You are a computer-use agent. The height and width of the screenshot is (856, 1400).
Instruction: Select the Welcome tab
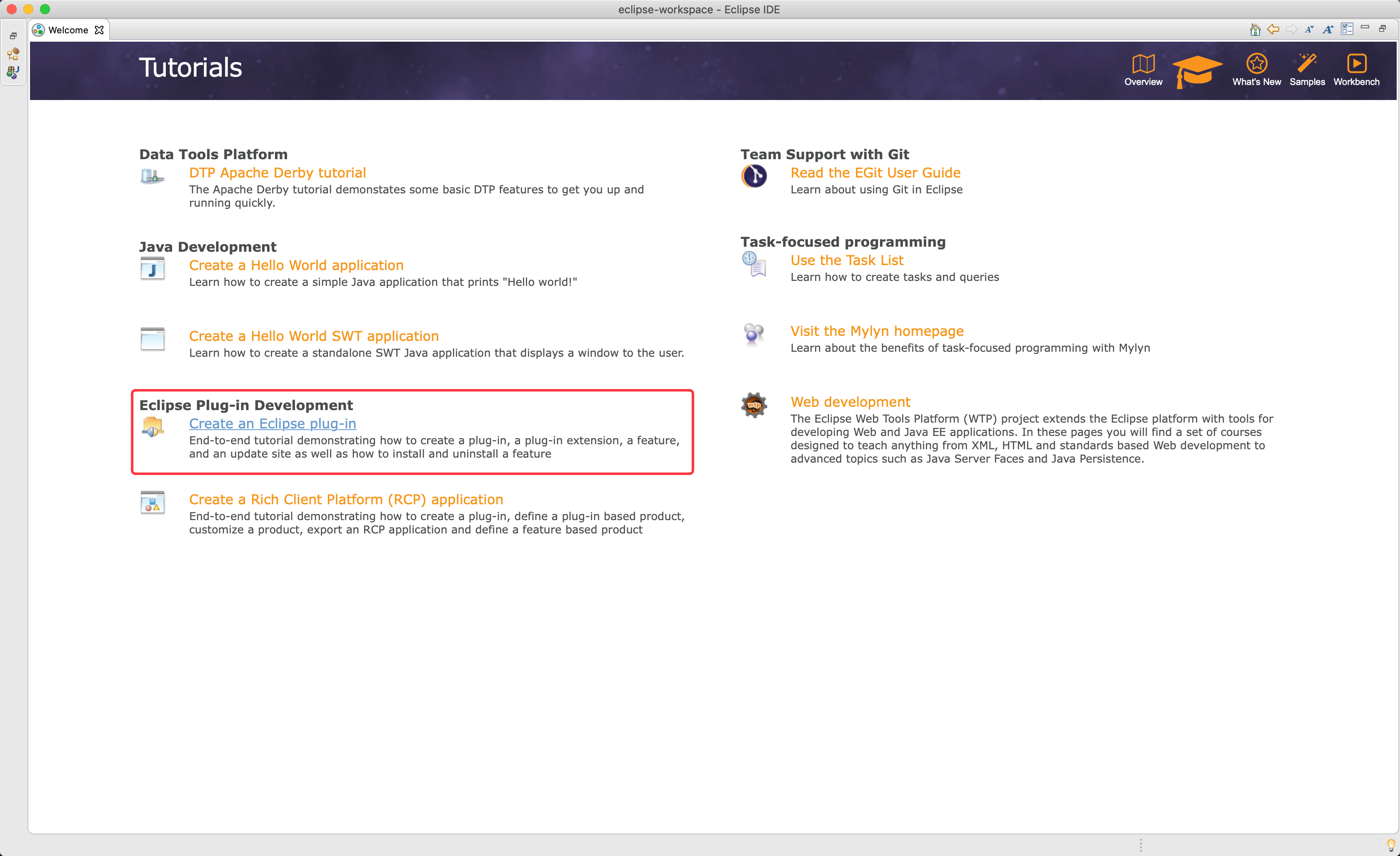68,30
